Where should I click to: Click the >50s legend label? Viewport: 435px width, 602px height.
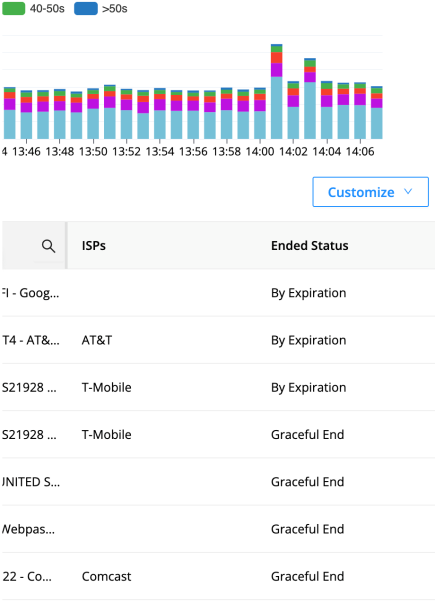[x=114, y=8]
